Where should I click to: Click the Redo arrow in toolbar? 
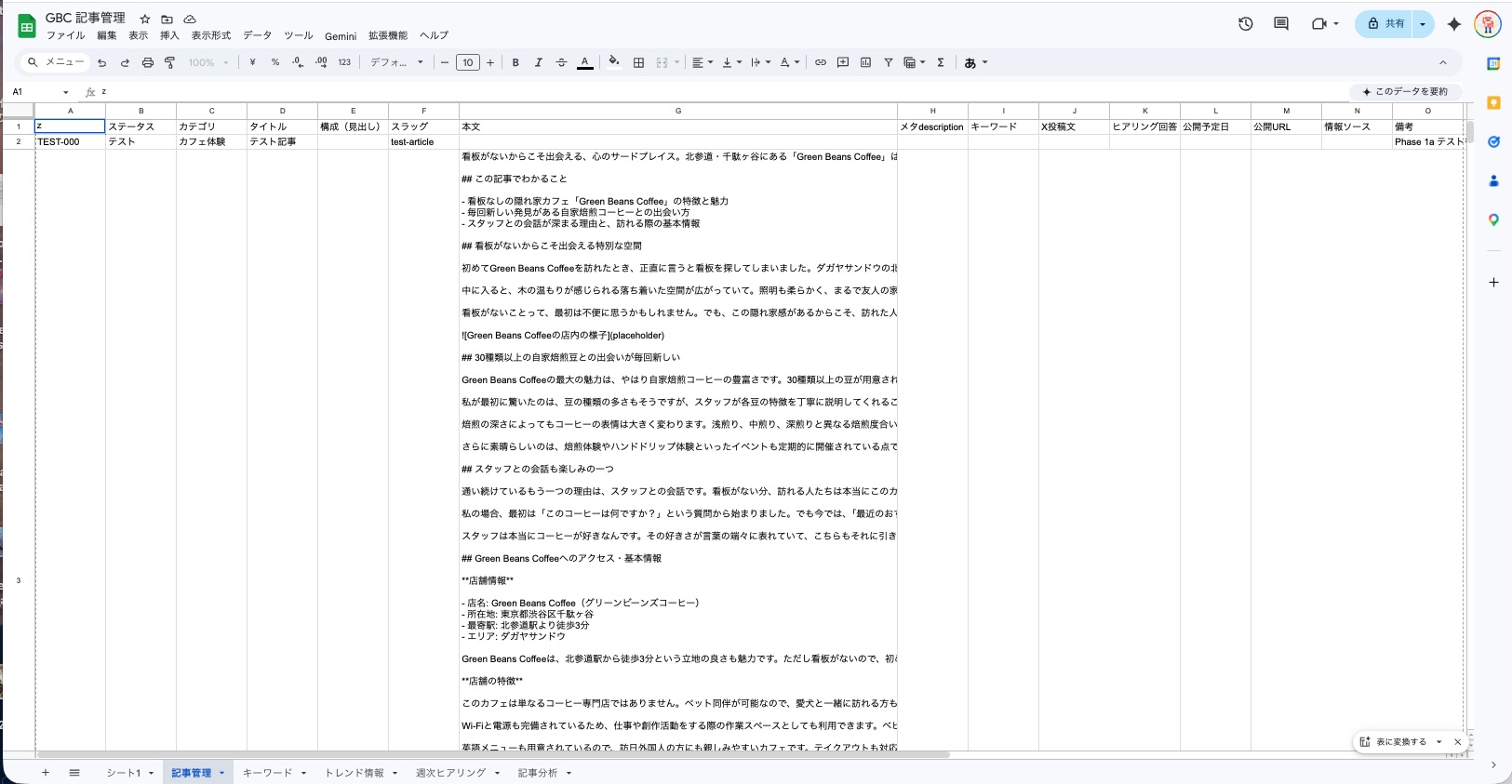pos(125,62)
